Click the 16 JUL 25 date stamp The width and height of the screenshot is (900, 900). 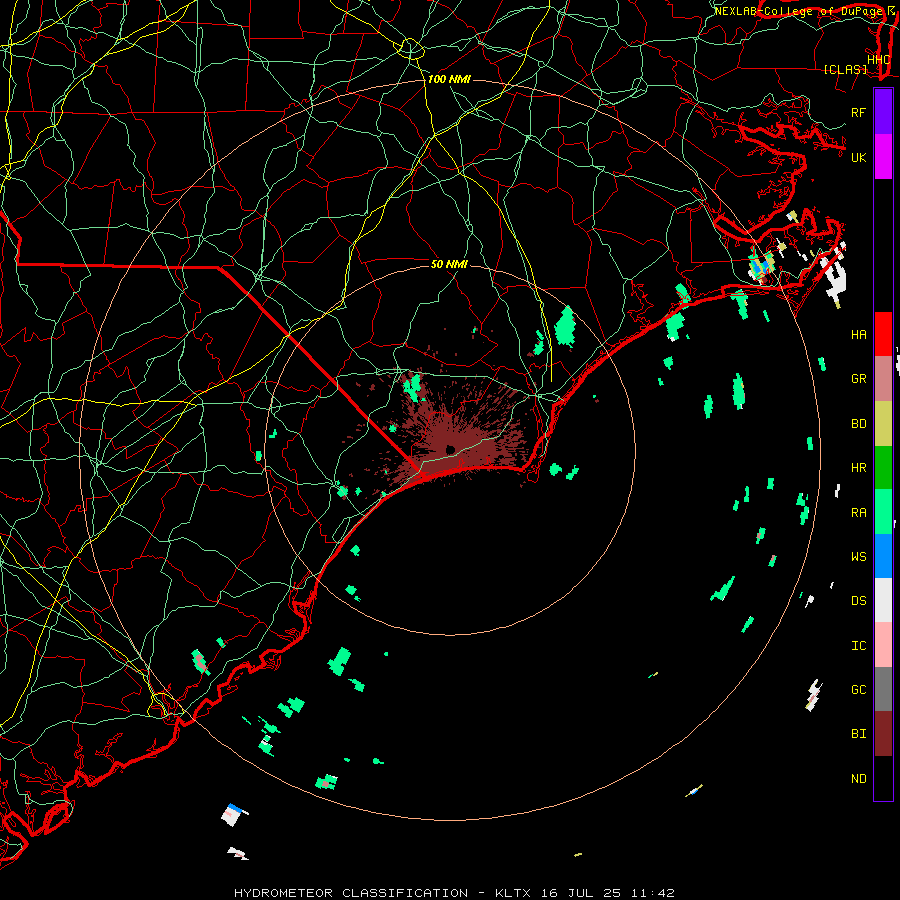click(580, 893)
